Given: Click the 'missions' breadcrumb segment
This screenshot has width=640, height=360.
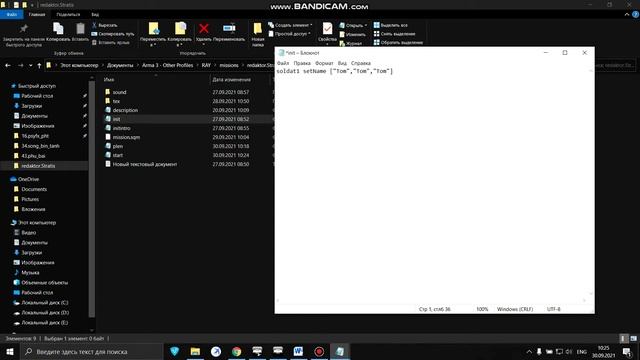Looking at the screenshot, I should point(229,65).
